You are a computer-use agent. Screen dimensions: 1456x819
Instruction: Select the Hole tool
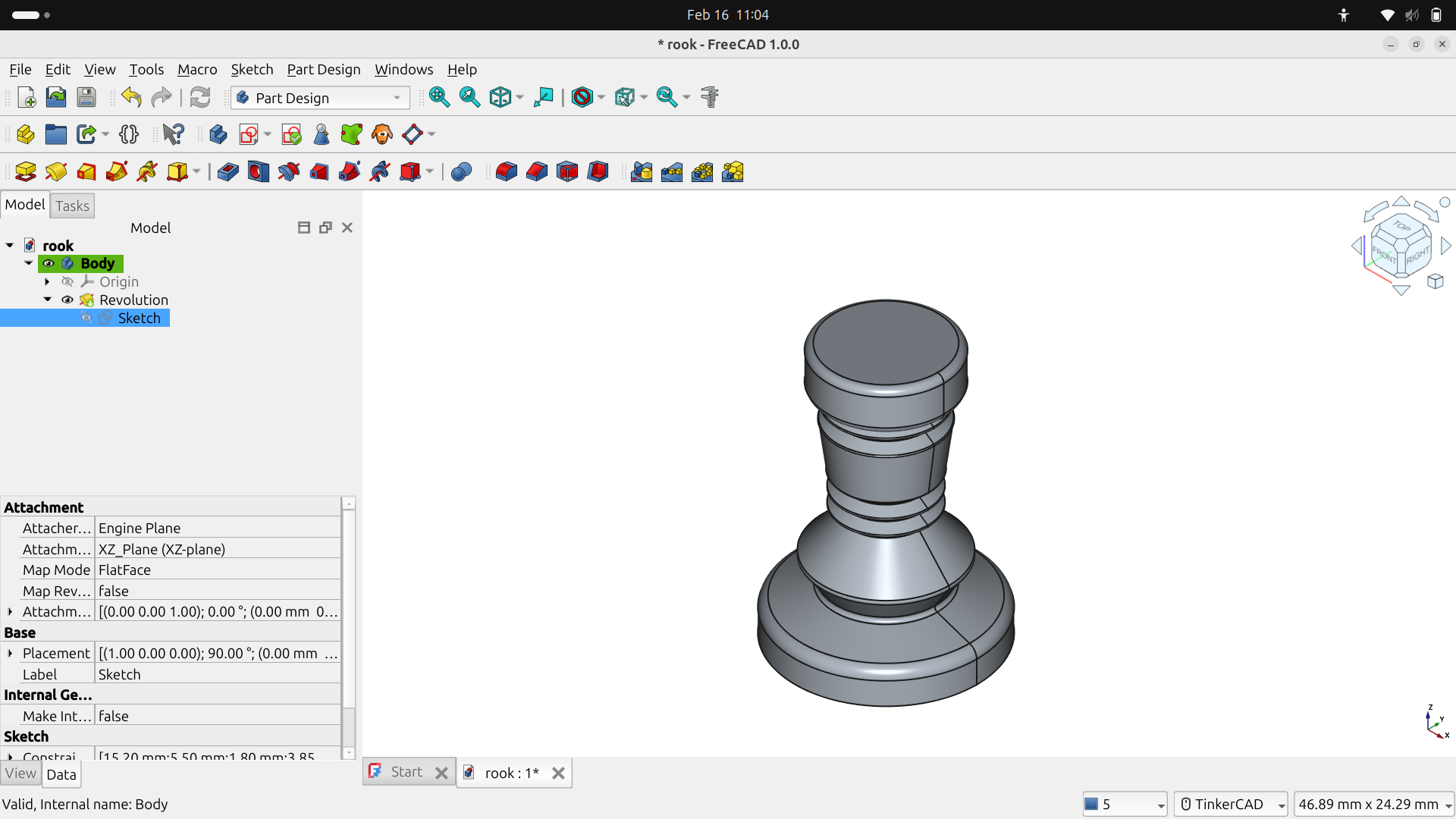point(258,171)
